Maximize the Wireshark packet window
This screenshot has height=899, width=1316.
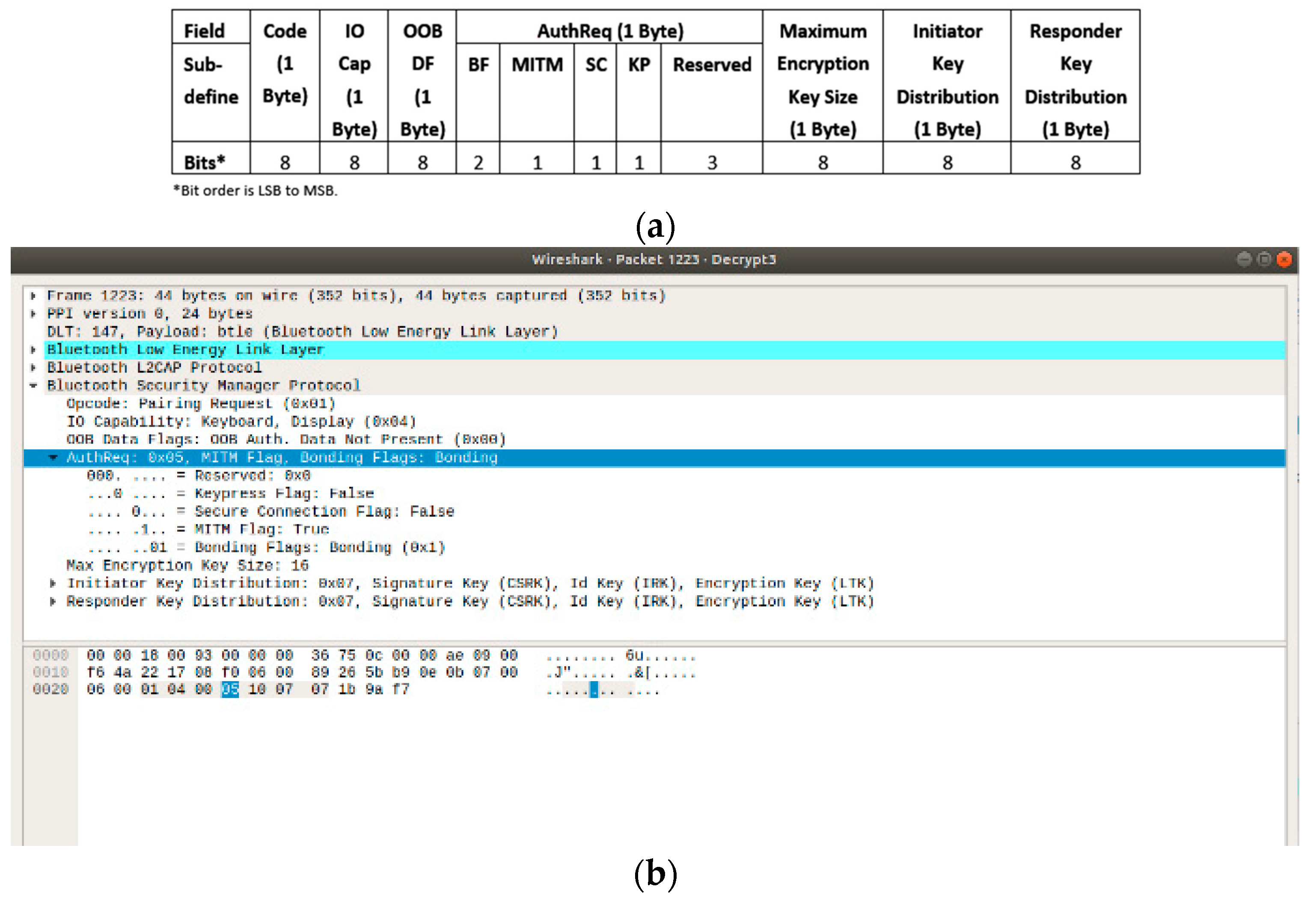pos(1264,259)
